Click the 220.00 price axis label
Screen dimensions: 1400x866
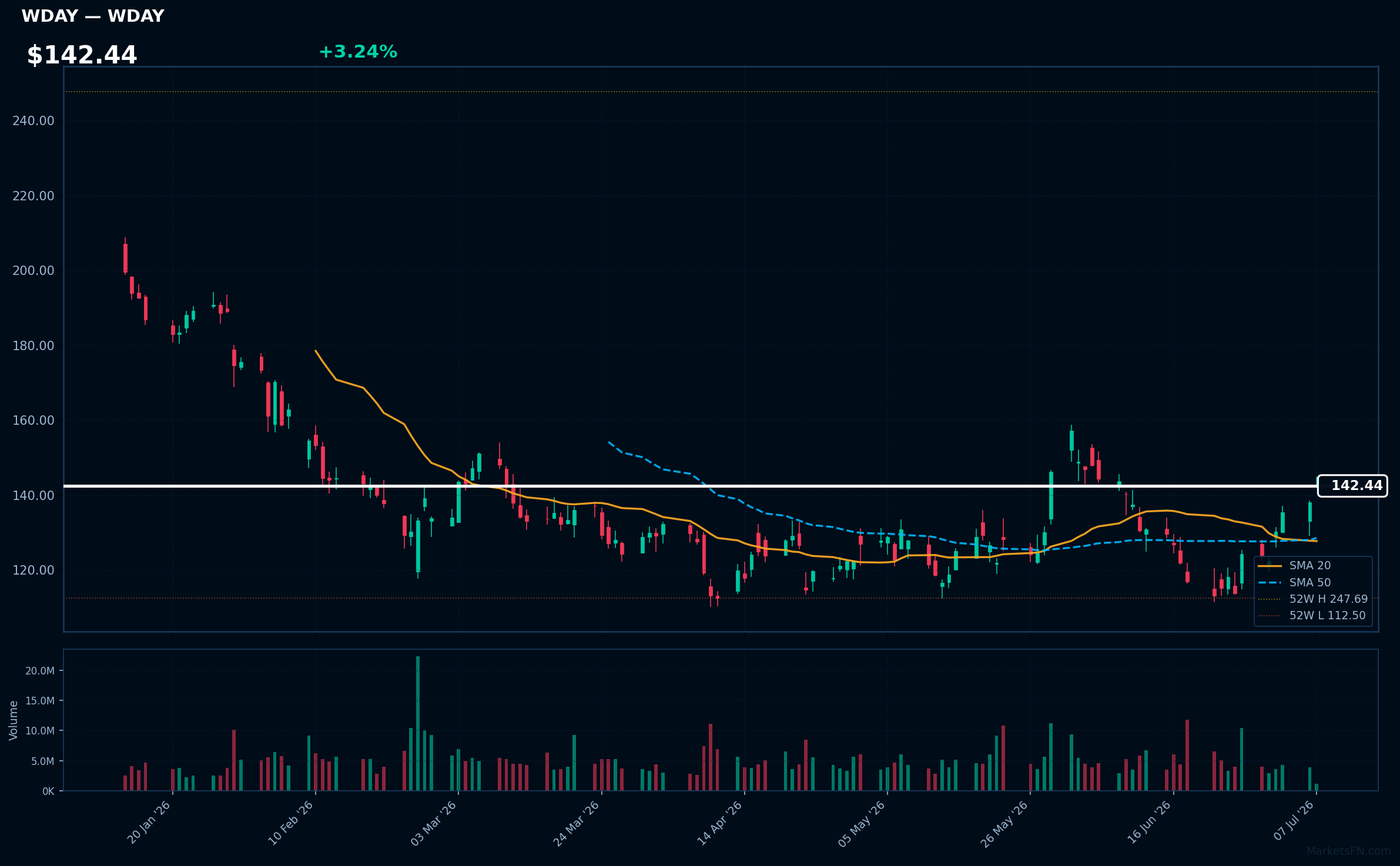34,196
